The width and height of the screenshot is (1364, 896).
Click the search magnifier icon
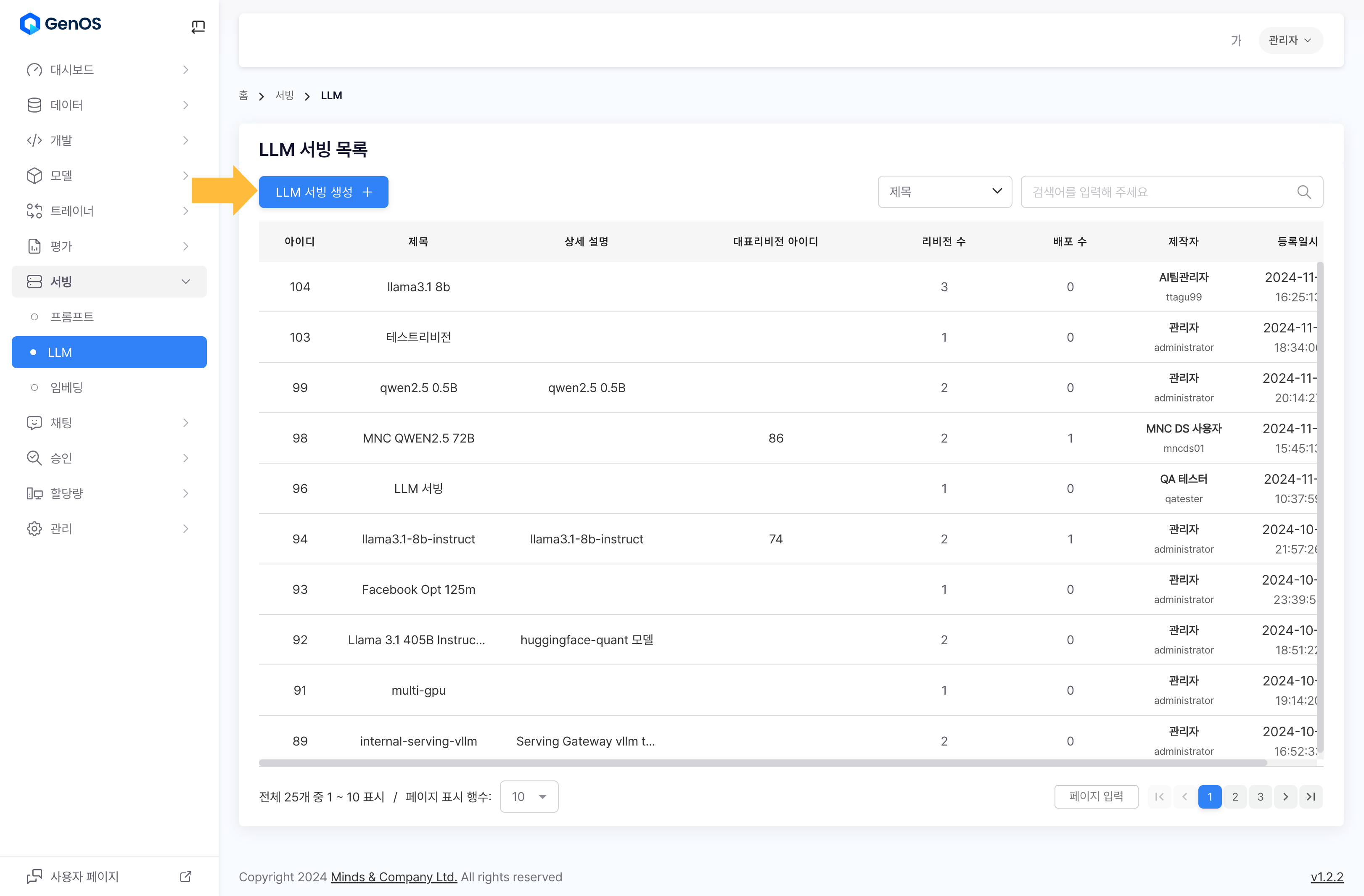point(1303,192)
